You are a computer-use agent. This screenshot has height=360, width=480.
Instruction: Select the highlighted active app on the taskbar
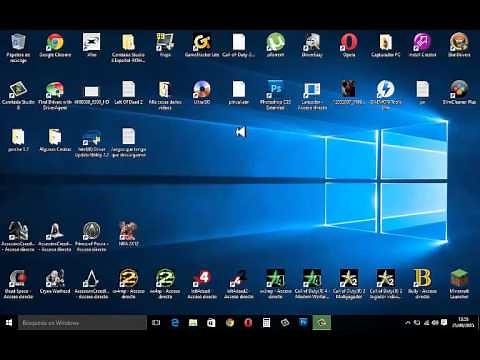tap(322, 323)
